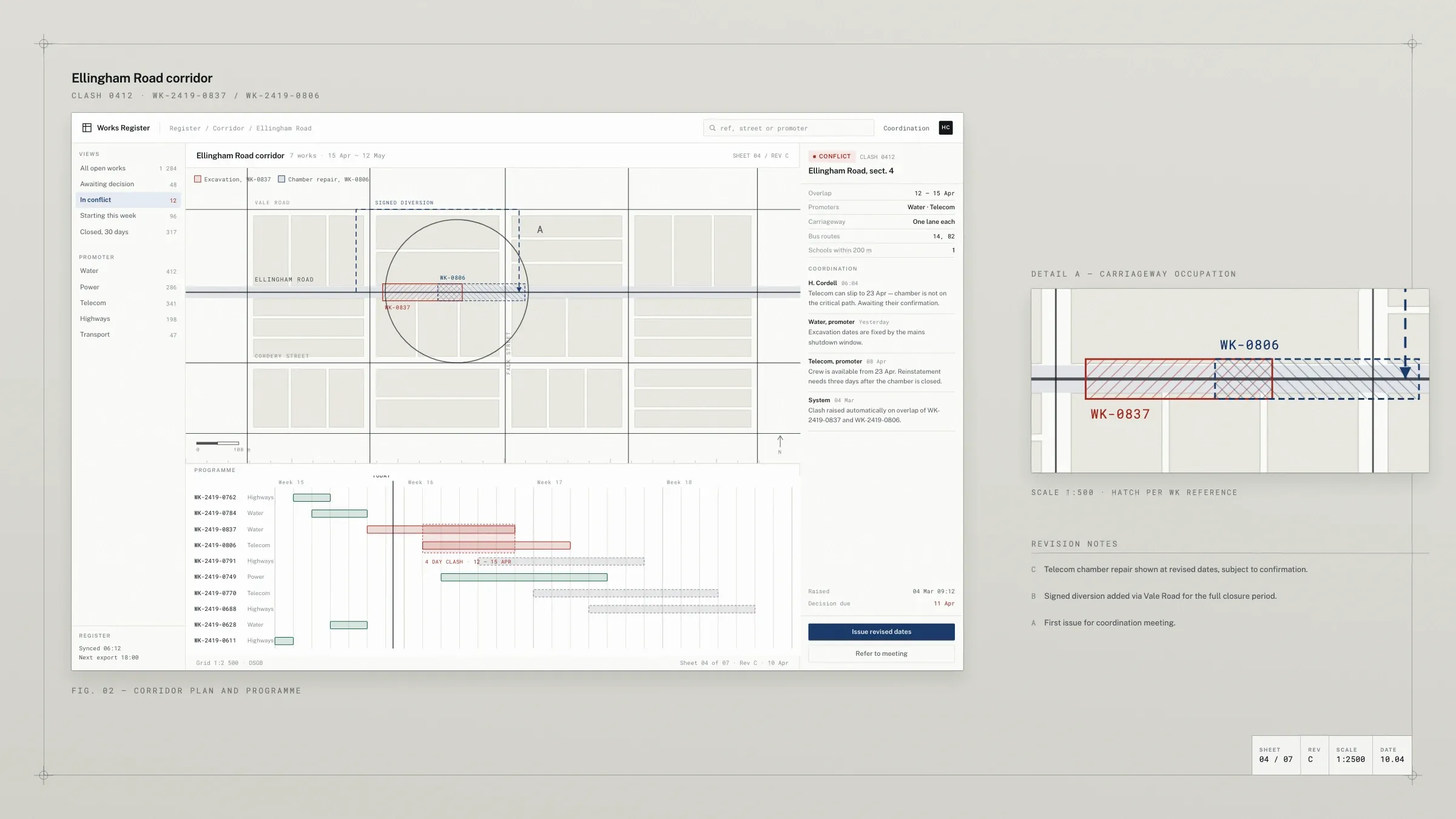This screenshot has width=1456, height=819.
Task: Select the In conflict view
Action: point(128,200)
